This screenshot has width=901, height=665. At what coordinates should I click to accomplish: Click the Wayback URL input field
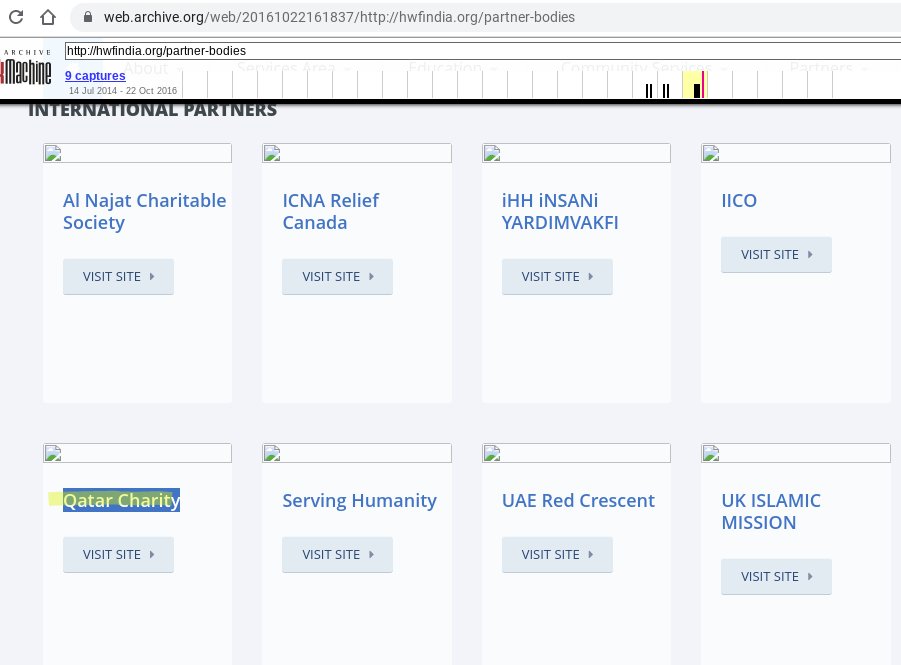pos(483,51)
